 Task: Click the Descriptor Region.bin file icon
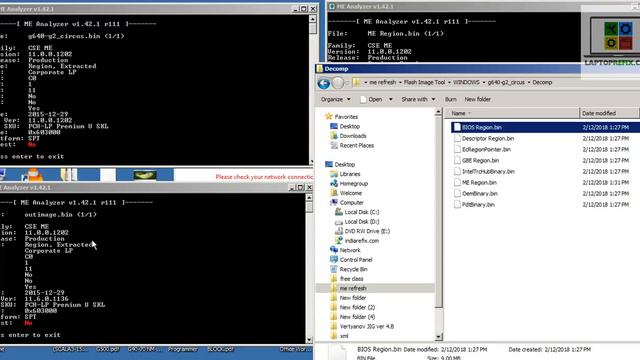[x=457, y=138]
